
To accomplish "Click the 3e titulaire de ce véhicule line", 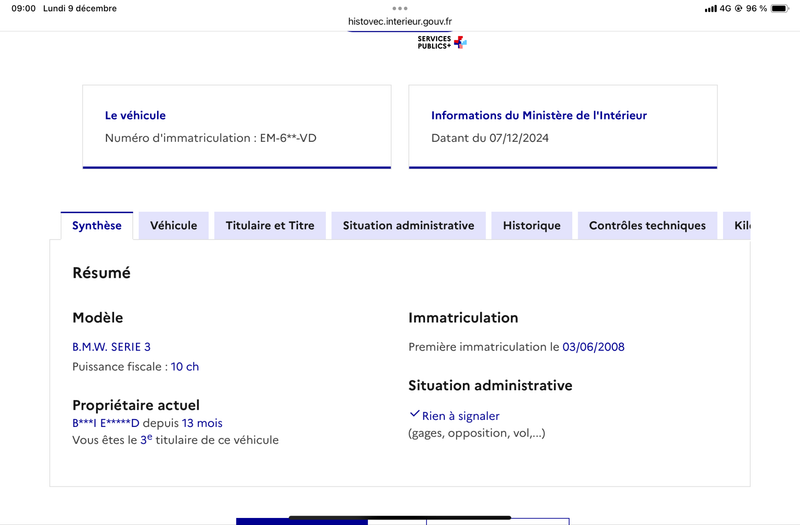I will [x=176, y=440].
